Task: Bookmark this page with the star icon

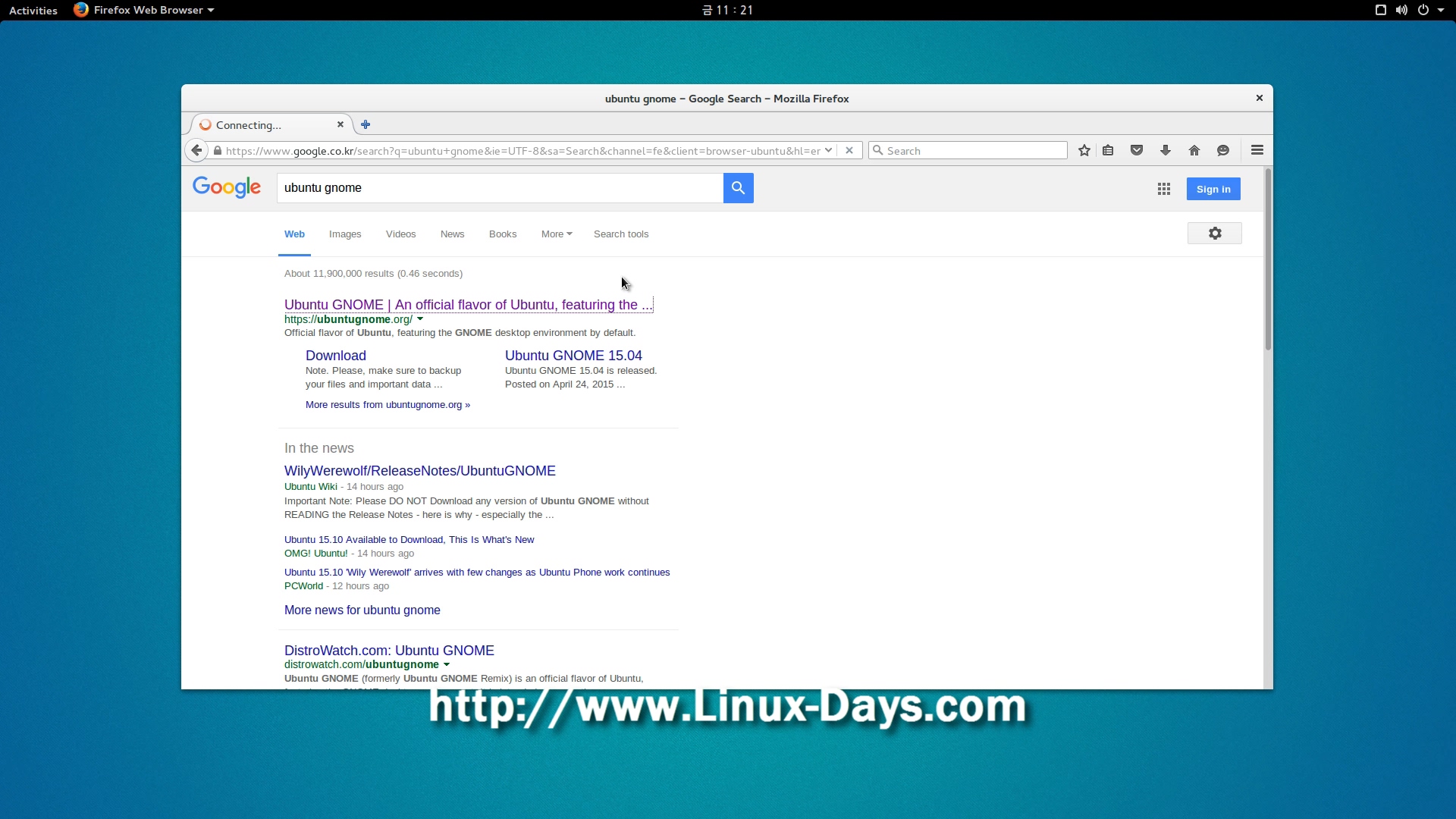Action: pyautogui.click(x=1084, y=150)
